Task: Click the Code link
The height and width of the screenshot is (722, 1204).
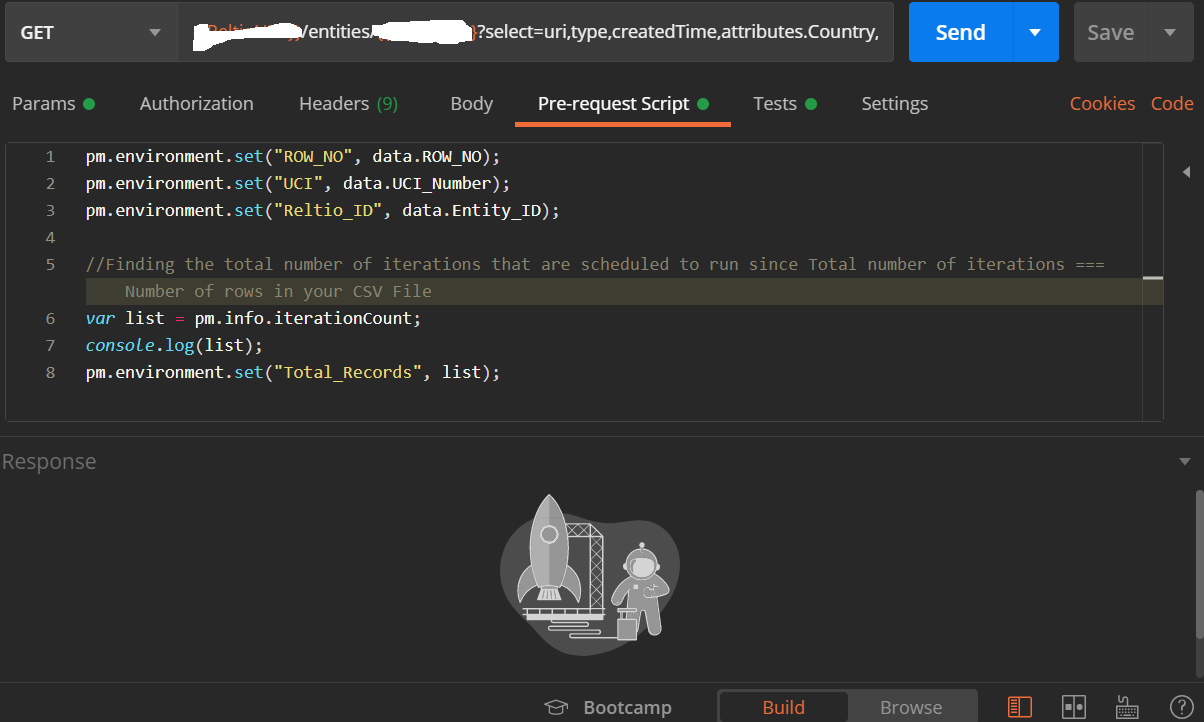Action: [1172, 104]
